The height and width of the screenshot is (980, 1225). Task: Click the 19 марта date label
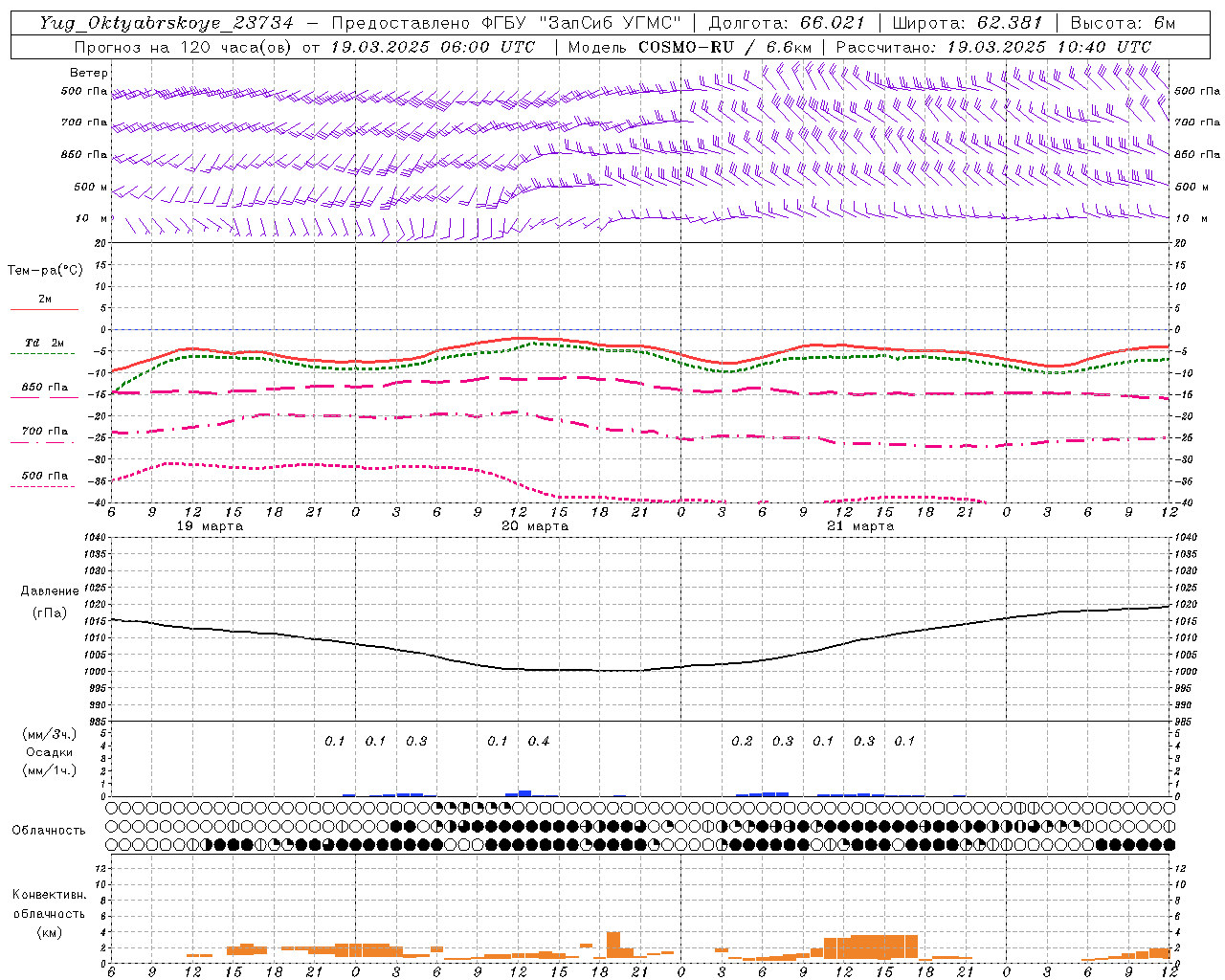click(210, 526)
